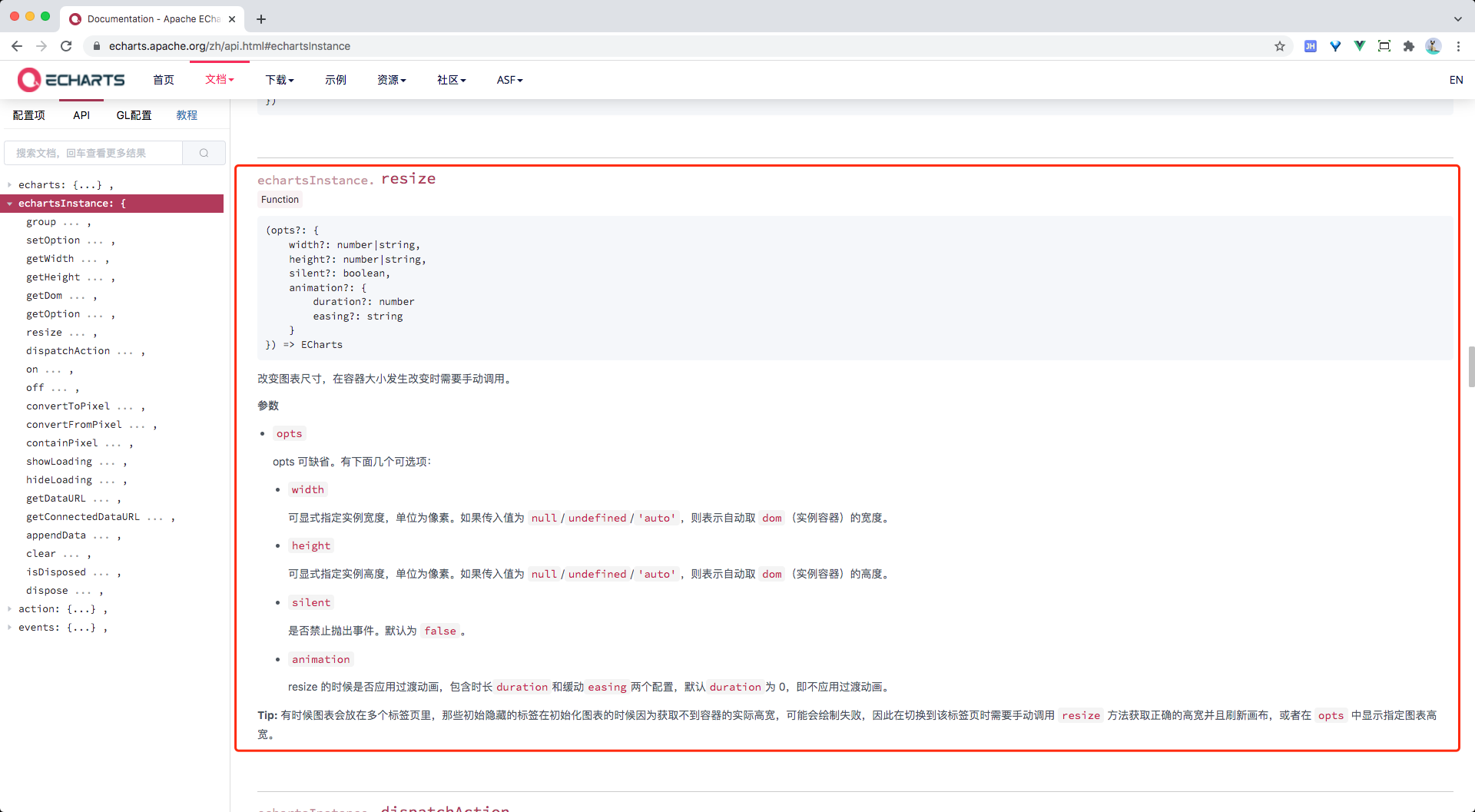
Task: Open the 文档 dropdown menu
Action: 219,79
